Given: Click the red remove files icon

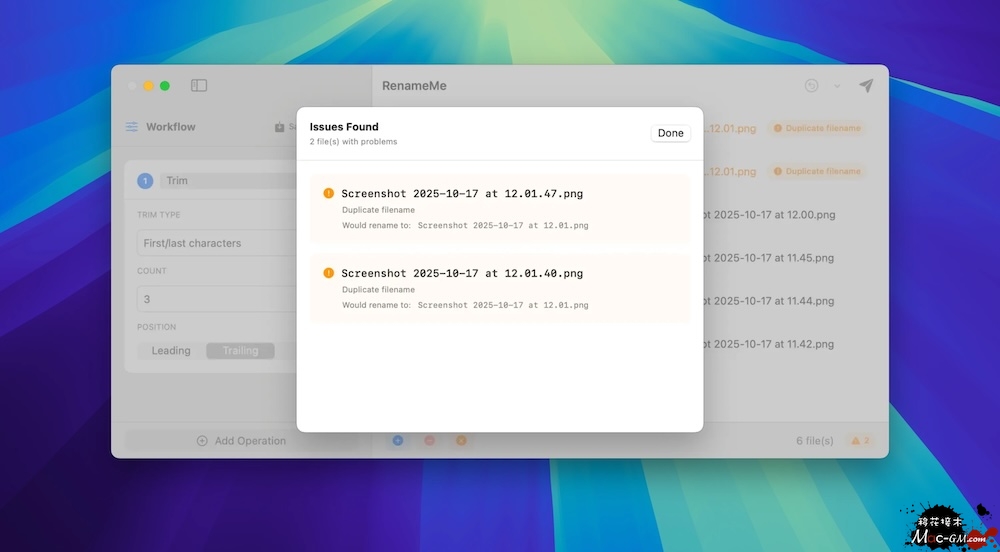Looking at the screenshot, I should [x=429, y=440].
